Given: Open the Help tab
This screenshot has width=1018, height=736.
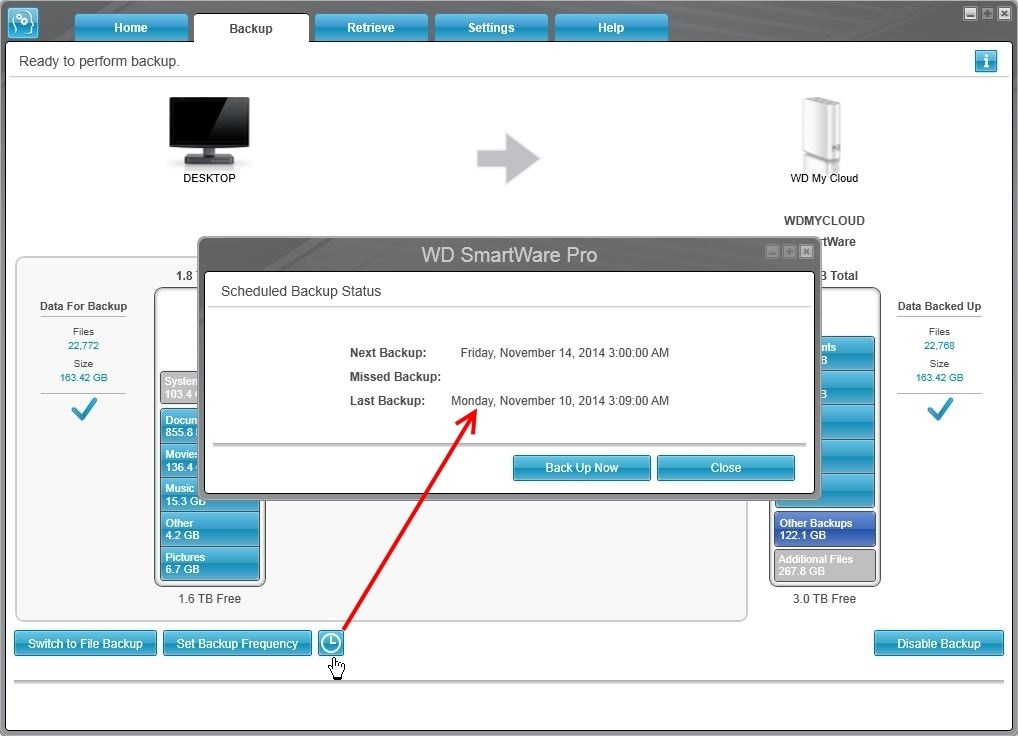Looking at the screenshot, I should (611, 27).
